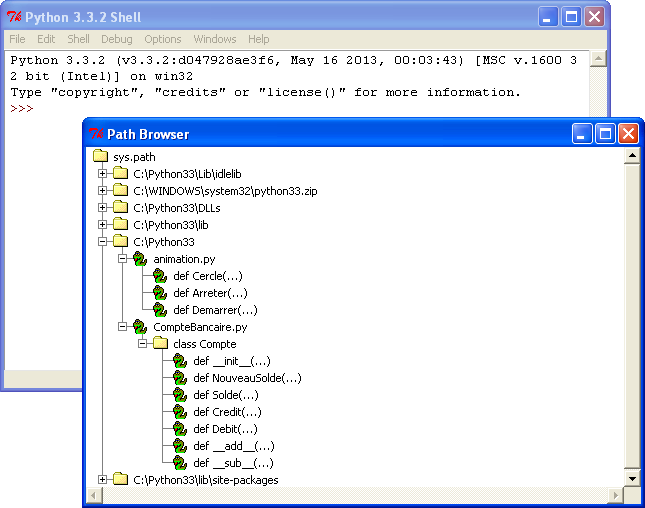Viewport: 645px width, 508px height.
Task: Expand the python33.zip path node
Action: click(102, 190)
